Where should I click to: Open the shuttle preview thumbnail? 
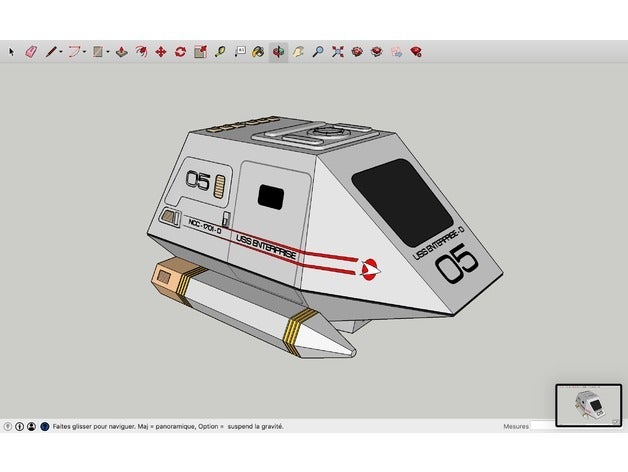tap(589, 405)
